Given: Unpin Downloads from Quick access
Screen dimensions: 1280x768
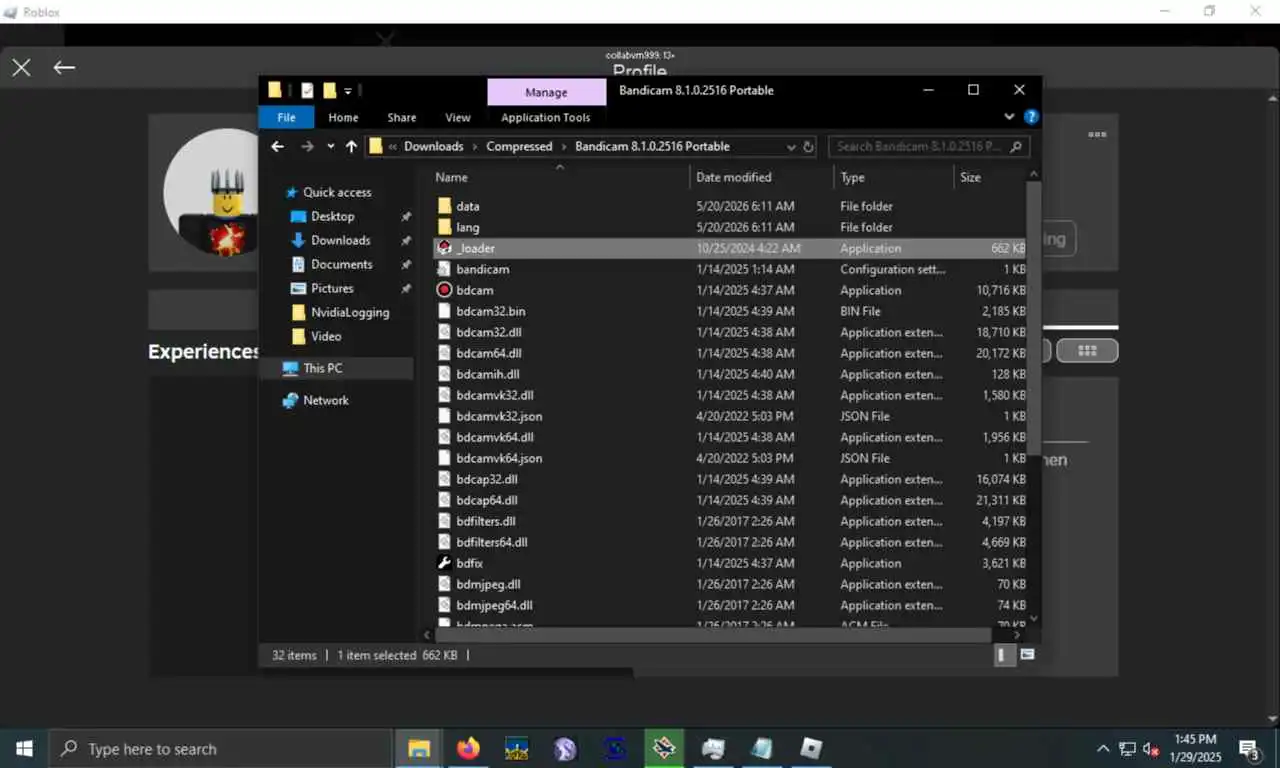Looking at the screenshot, I should (406, 240).
